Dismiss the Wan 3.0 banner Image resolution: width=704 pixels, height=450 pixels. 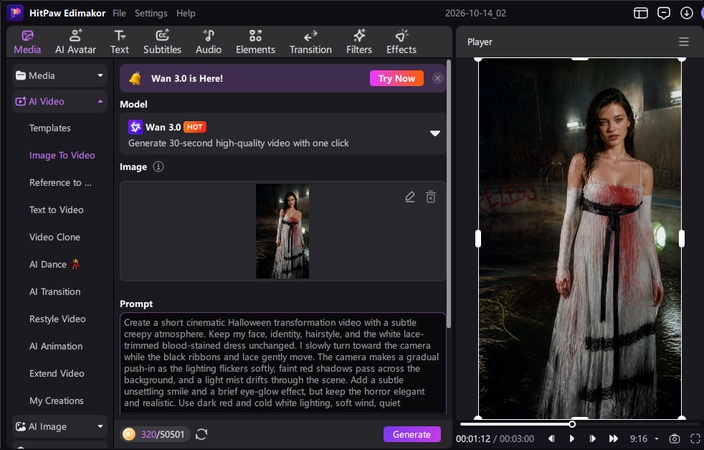tap(438, 78)
